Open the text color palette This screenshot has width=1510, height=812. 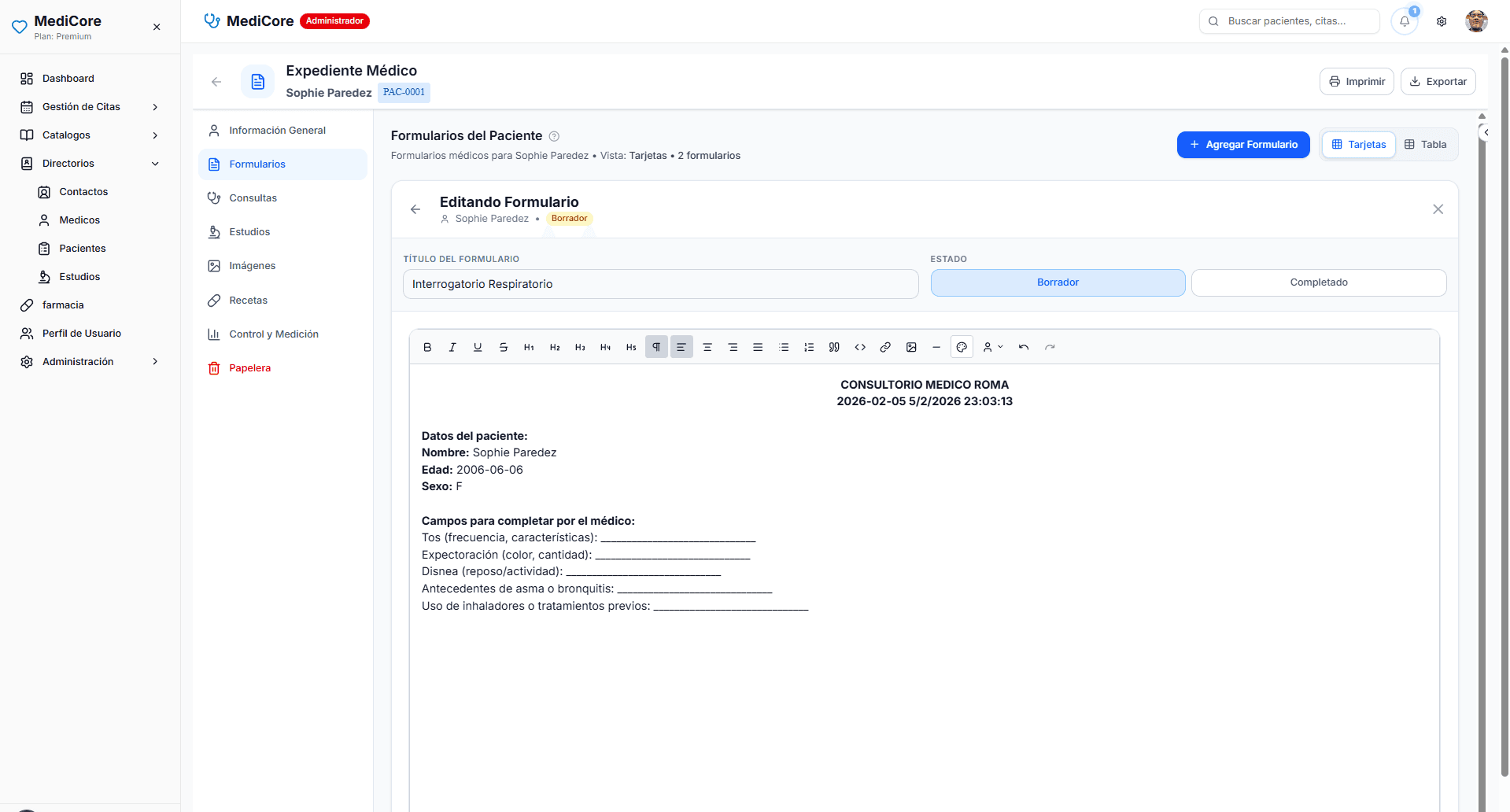(x=962, y=347)
